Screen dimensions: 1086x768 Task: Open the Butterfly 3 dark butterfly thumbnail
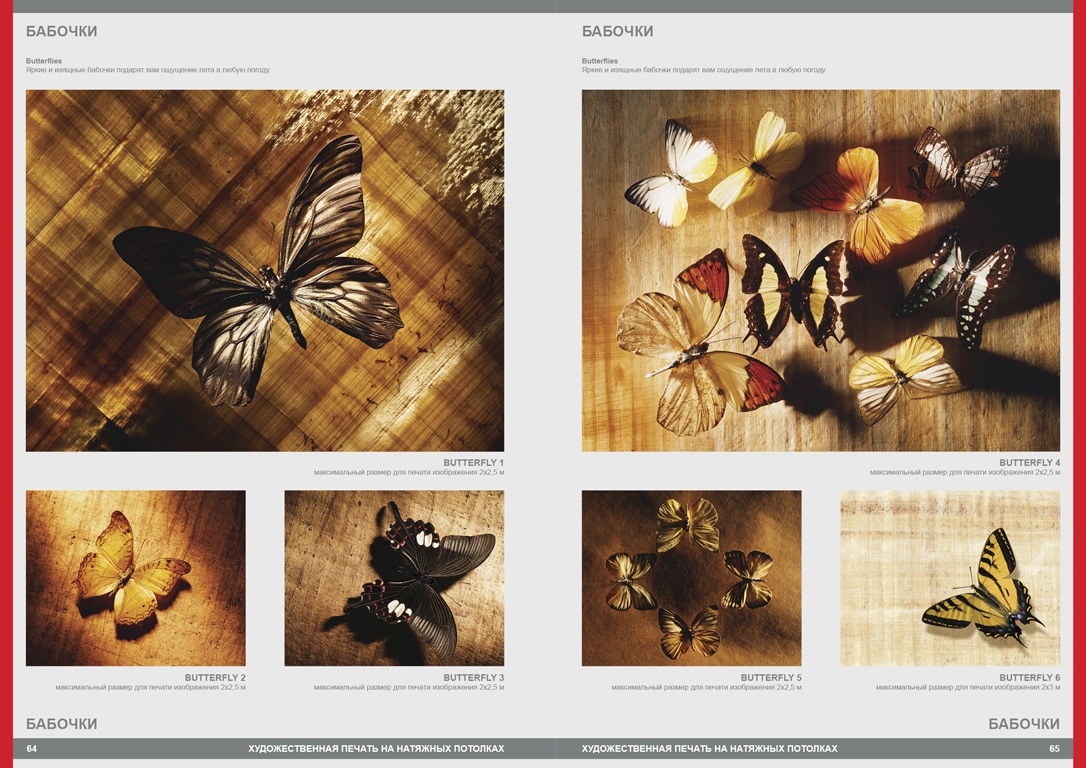pos(394,578)
